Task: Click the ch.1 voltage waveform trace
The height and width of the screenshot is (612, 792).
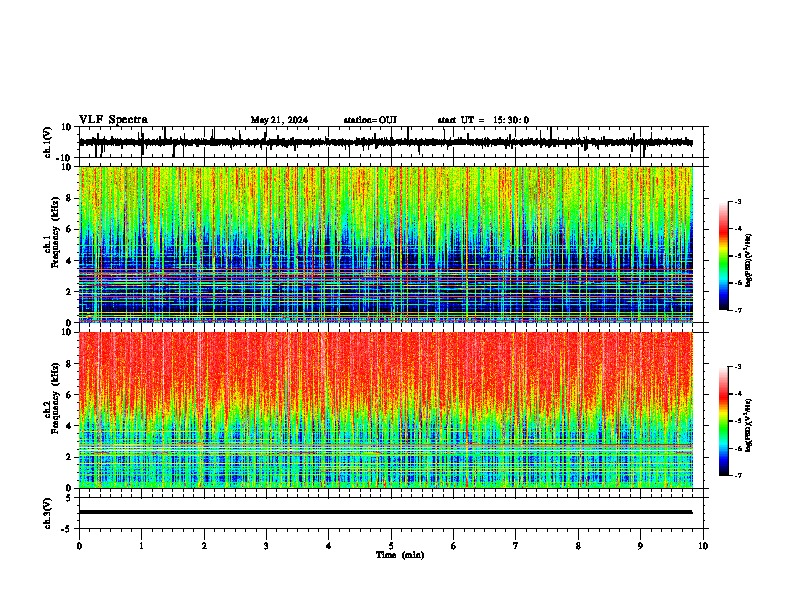Action: pos(385,142)
